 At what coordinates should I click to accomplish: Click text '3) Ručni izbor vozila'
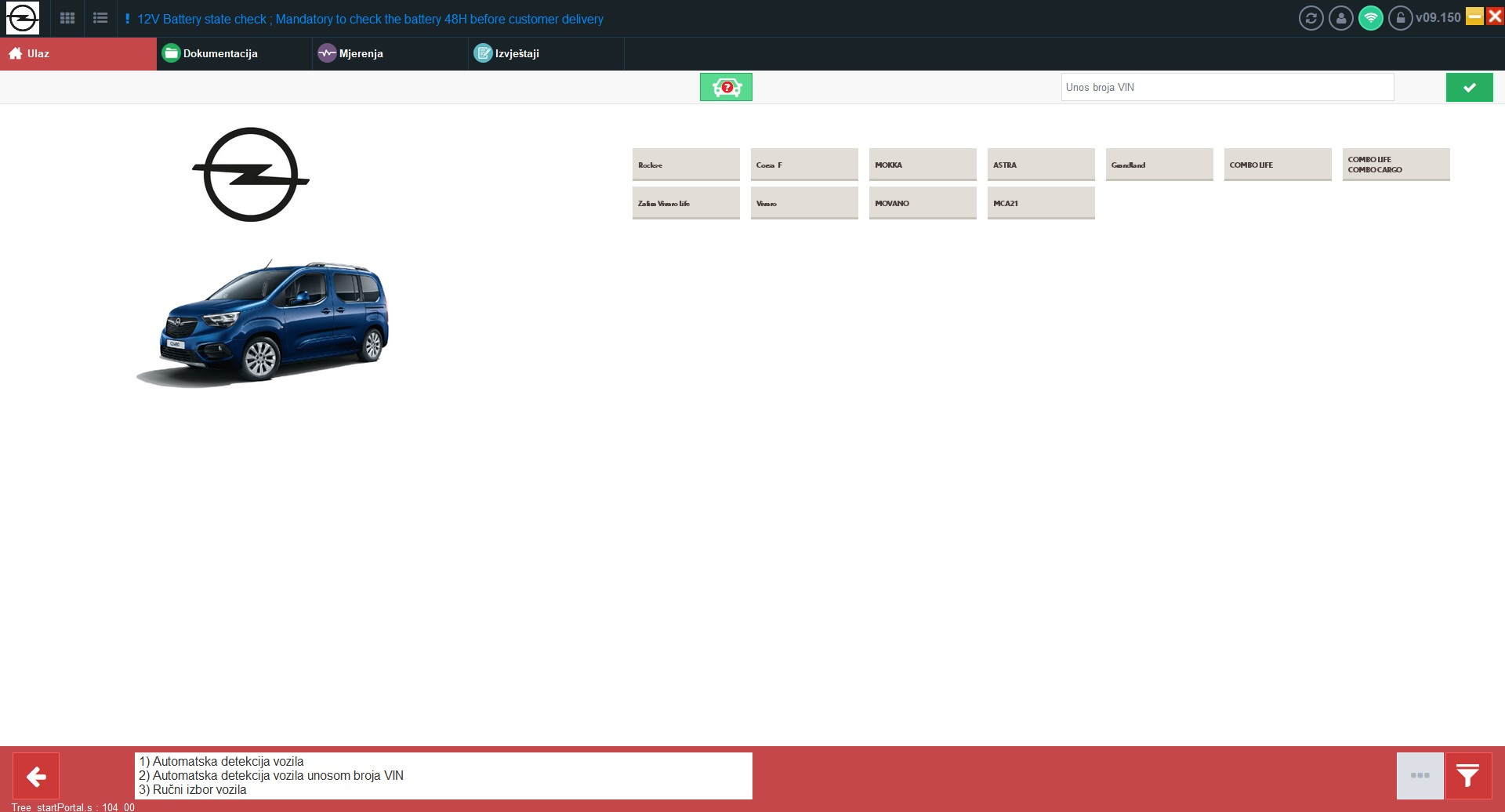192,789
